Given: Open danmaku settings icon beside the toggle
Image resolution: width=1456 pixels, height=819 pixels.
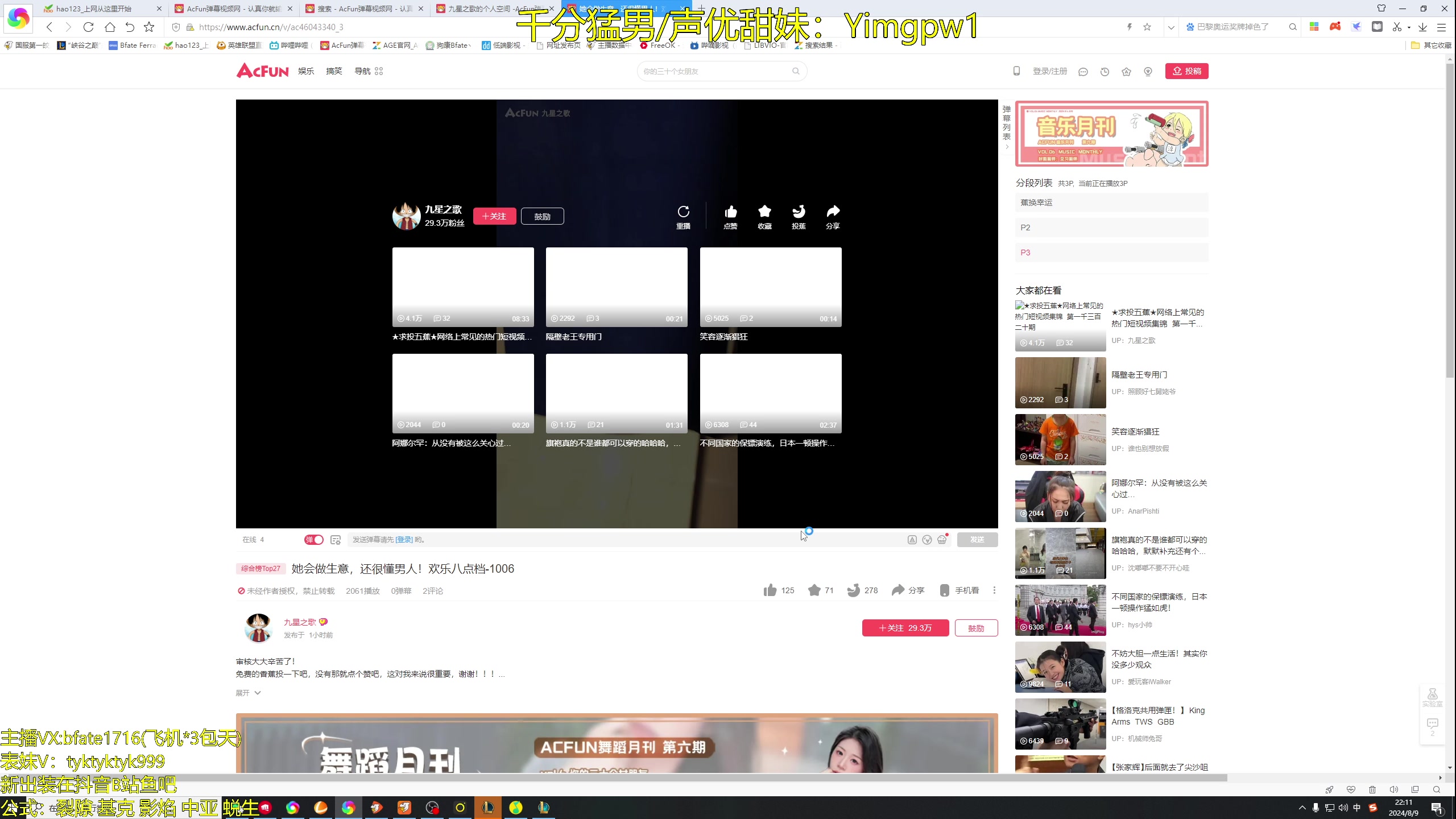Looking at the screenshot, I should tap(336, 540).
